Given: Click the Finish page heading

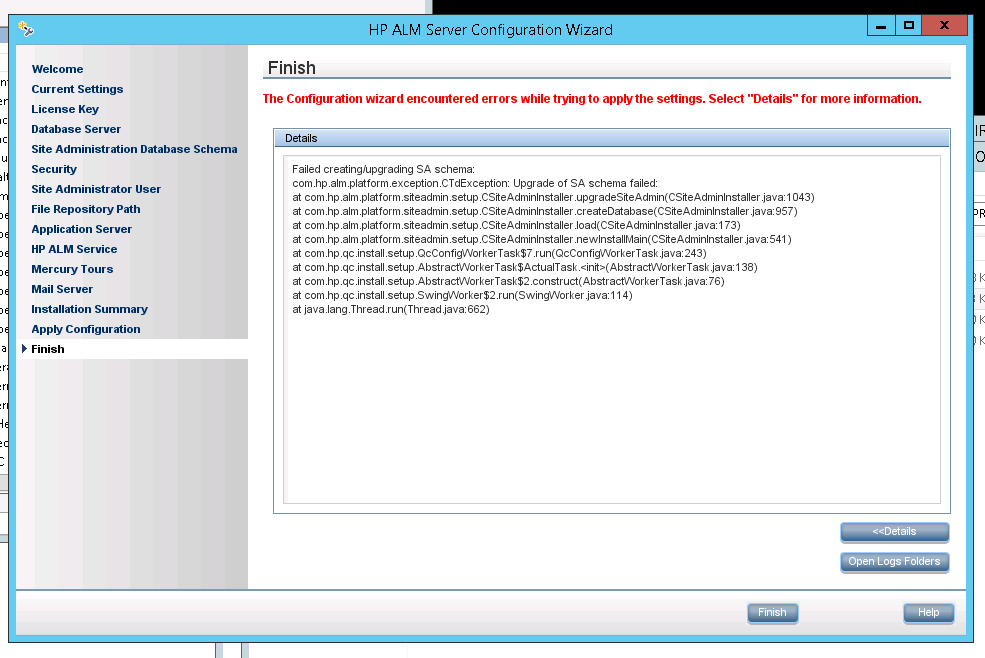Looking at the screenshot, I should click(x=291, y=68).
